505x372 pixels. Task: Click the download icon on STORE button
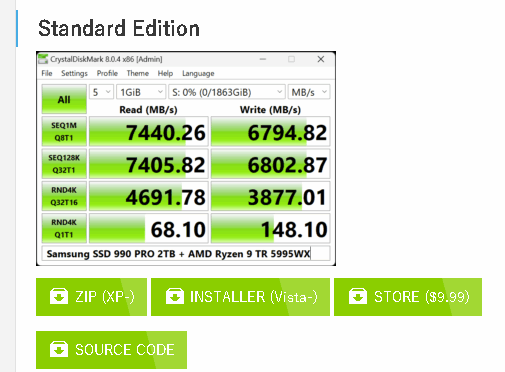[x=358, y=296]
